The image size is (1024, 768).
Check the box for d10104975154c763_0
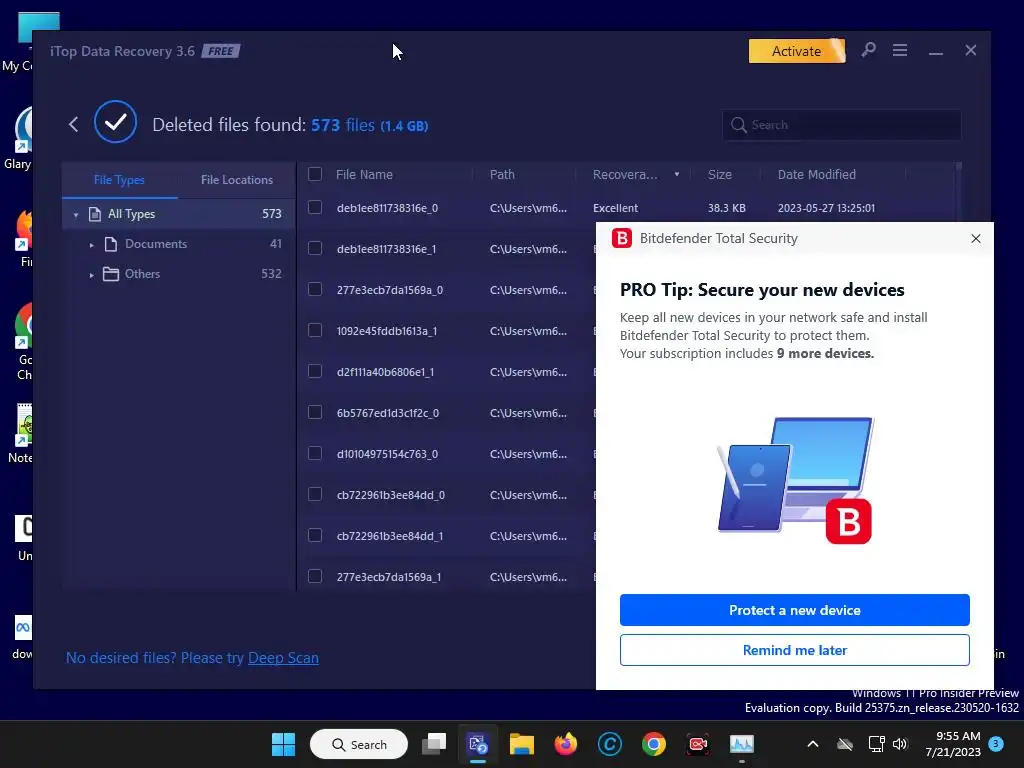click(315, 453)
